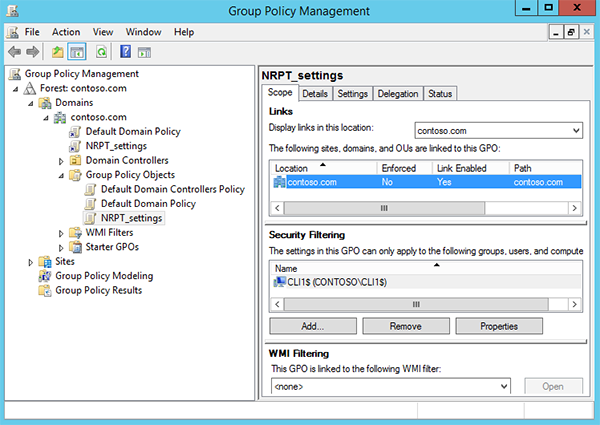Switch to the Details tab

click(x=315, y=94)
